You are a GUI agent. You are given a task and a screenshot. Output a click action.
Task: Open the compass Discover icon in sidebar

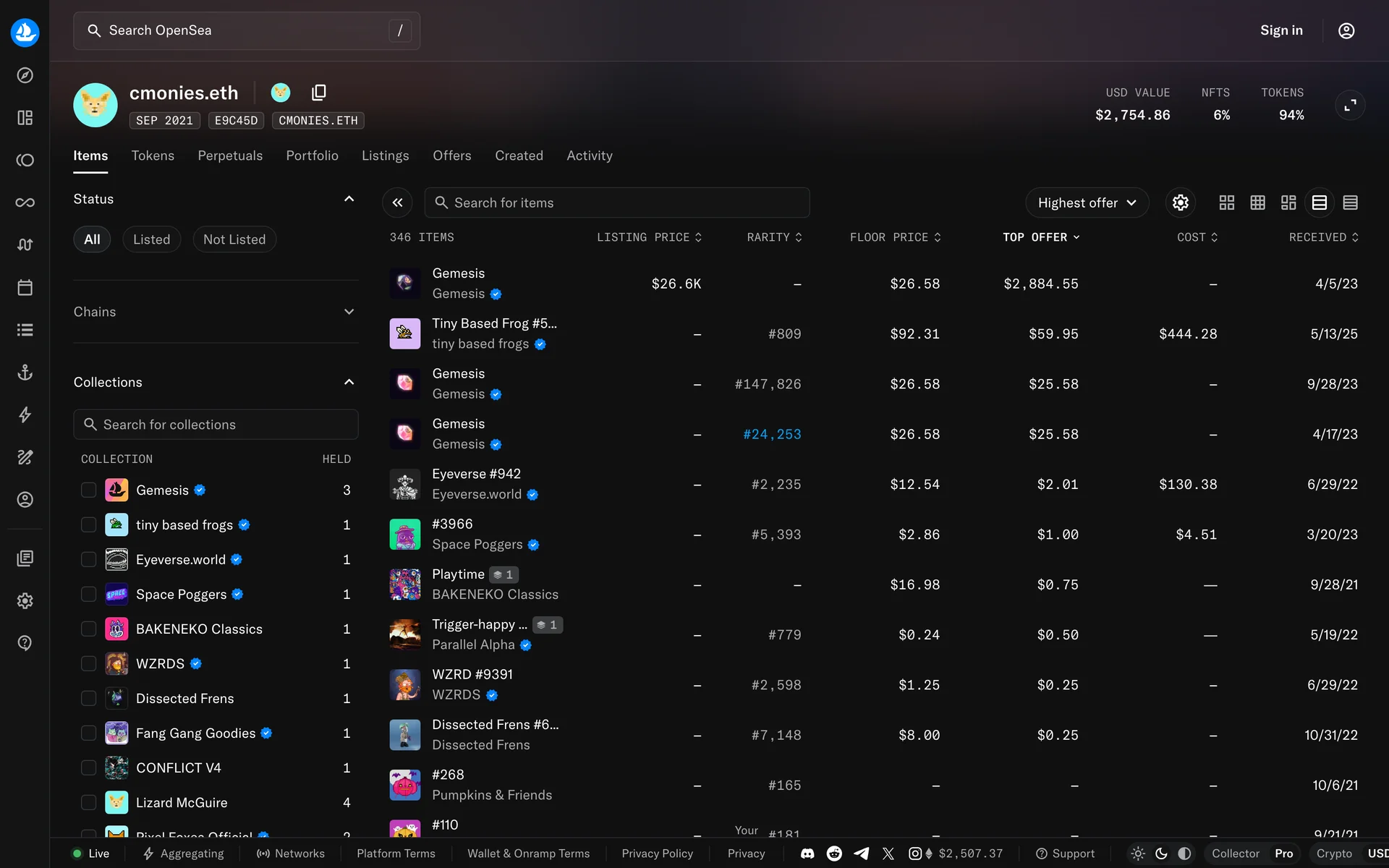25,75
